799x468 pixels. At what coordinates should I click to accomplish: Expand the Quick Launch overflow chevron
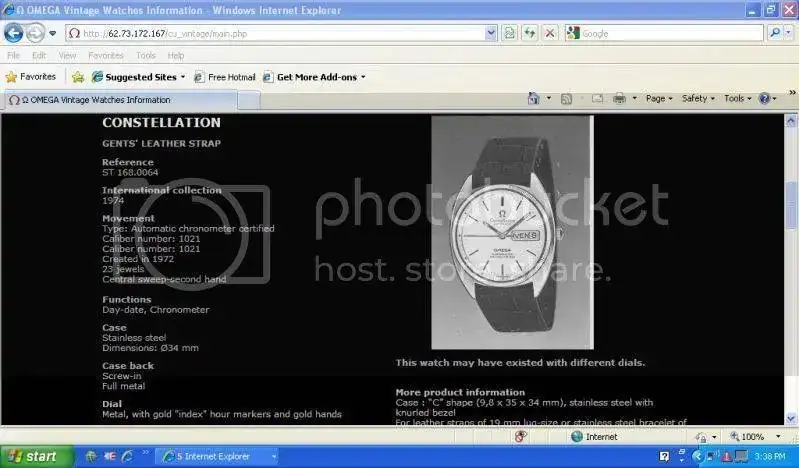pyautogui.click(x=145, y=452)
